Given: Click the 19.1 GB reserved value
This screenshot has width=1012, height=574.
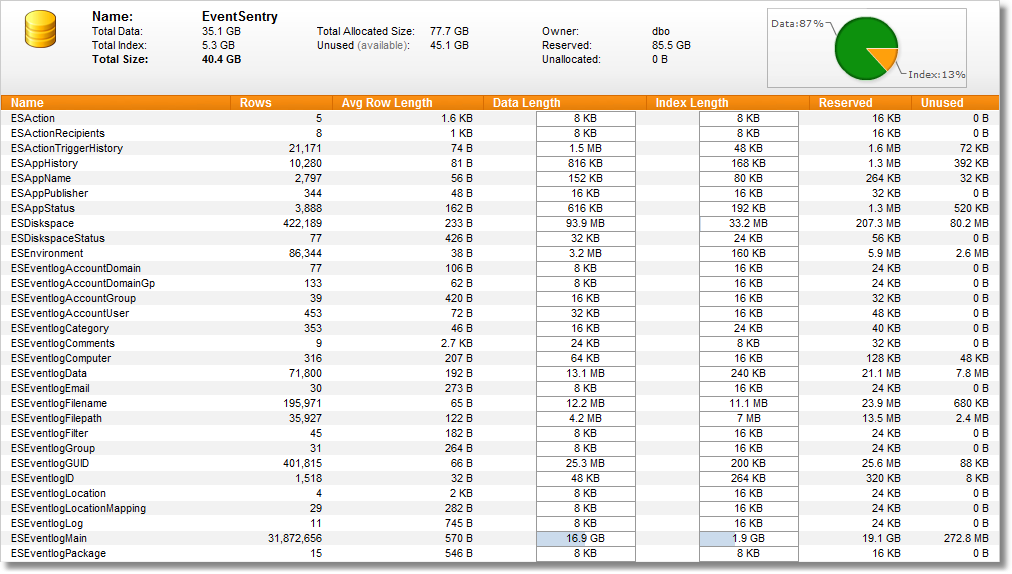Looking at the screenshot, I should click(882, 538).
